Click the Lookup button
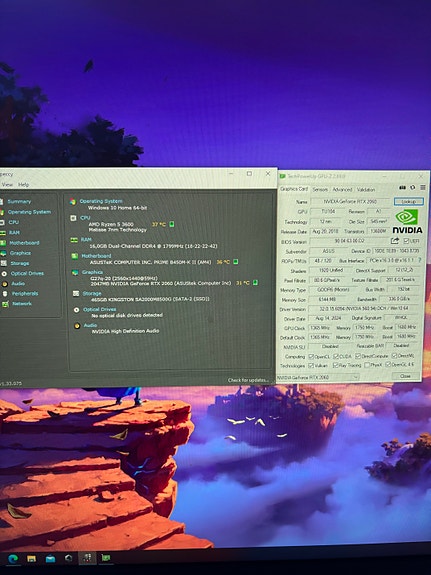 [x=409, y=201]
